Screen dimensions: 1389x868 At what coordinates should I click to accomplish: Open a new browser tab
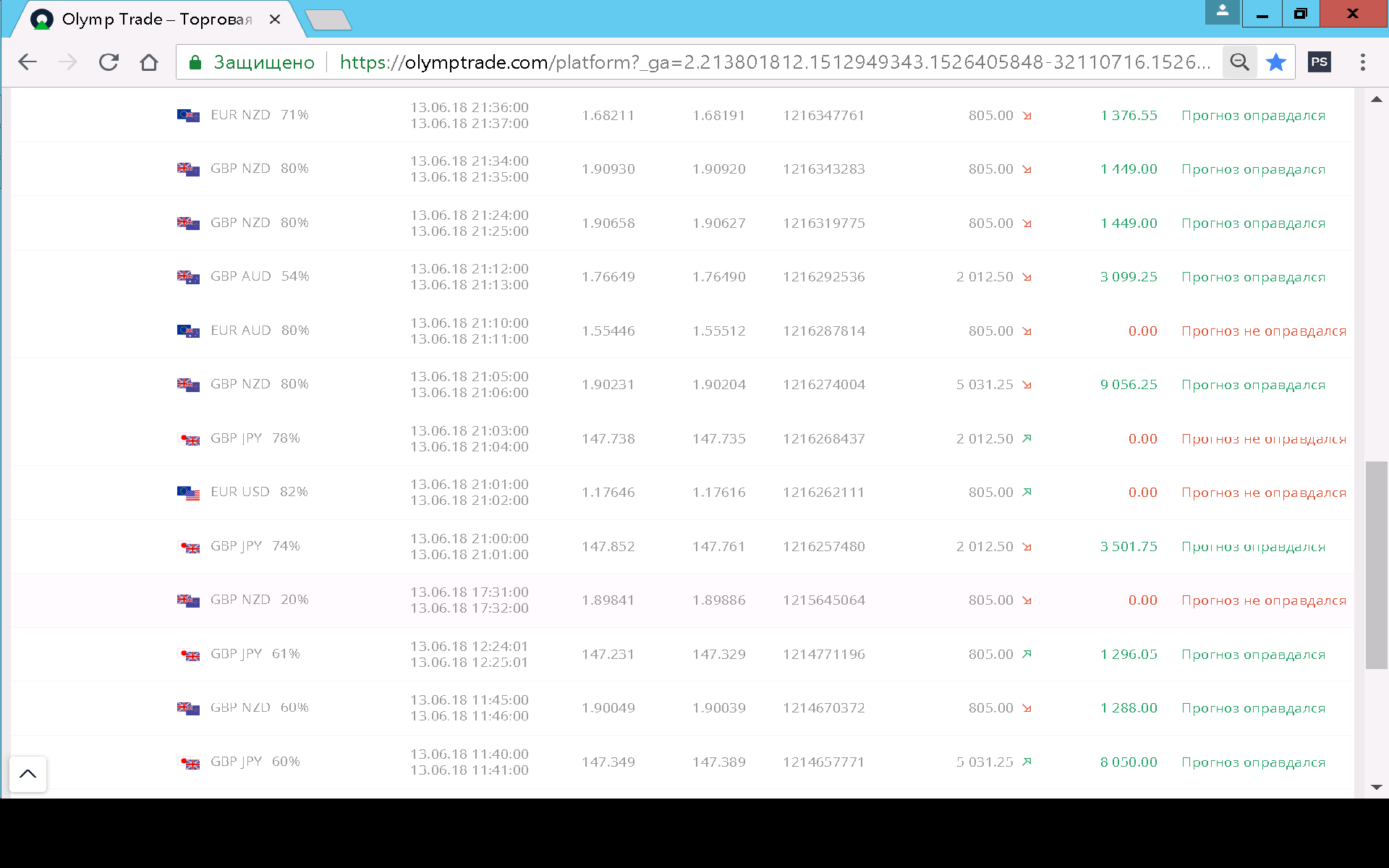point(328,20)
